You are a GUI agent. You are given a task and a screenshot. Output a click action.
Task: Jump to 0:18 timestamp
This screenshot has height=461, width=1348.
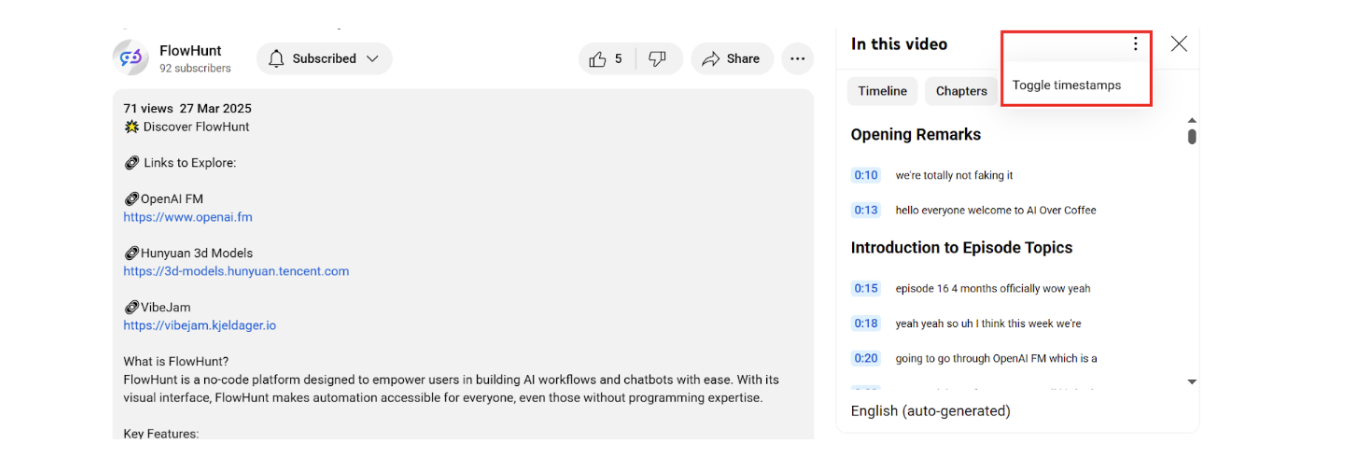tap(866, 323)
